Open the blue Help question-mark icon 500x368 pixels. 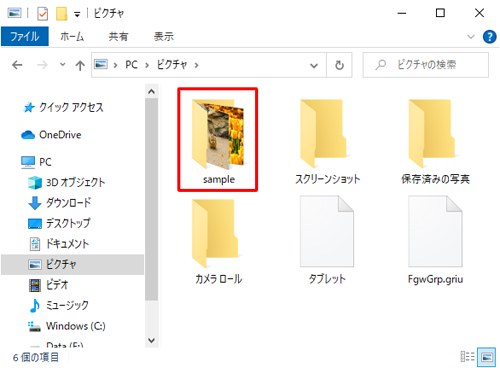pos(489,37)
